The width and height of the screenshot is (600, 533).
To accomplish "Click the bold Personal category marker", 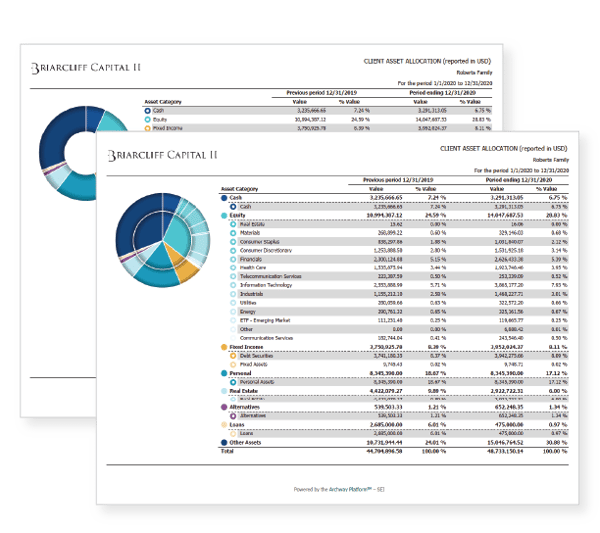I will click(224, 373).
